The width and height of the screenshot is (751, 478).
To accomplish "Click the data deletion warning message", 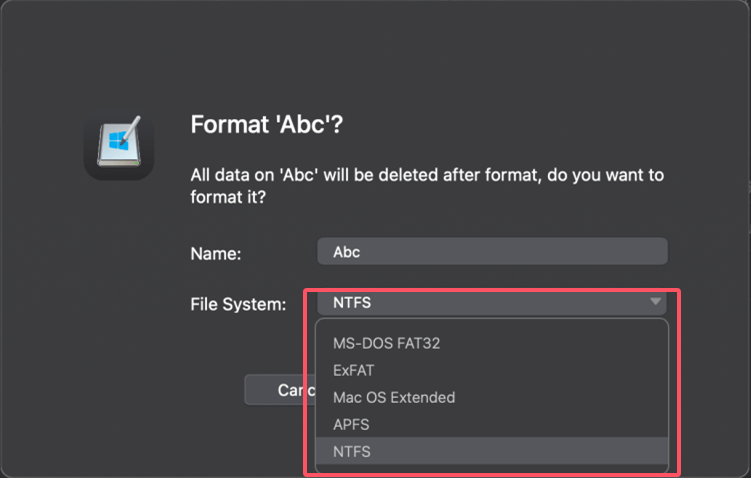I will pyautogui.click(x=427, y=186).
